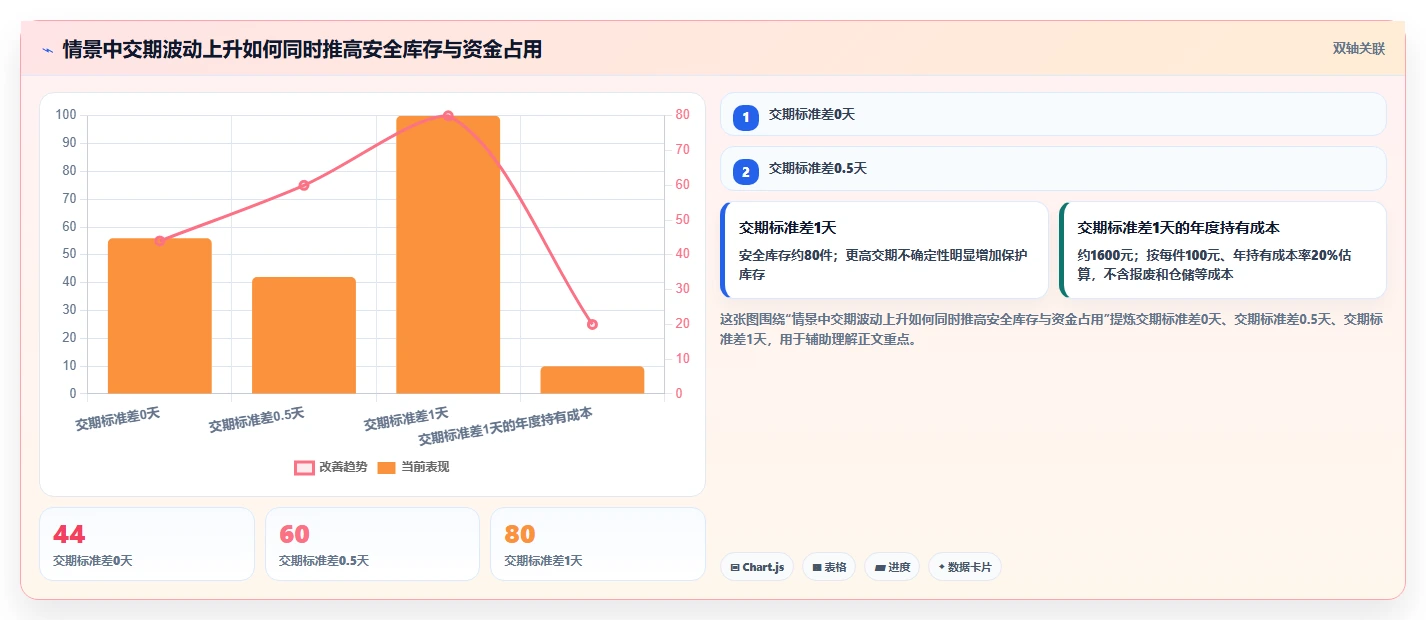This screenshot has width=1426, height=620.
Task: Click the 双轴关联 label in header
Action: pos(1358,49)
